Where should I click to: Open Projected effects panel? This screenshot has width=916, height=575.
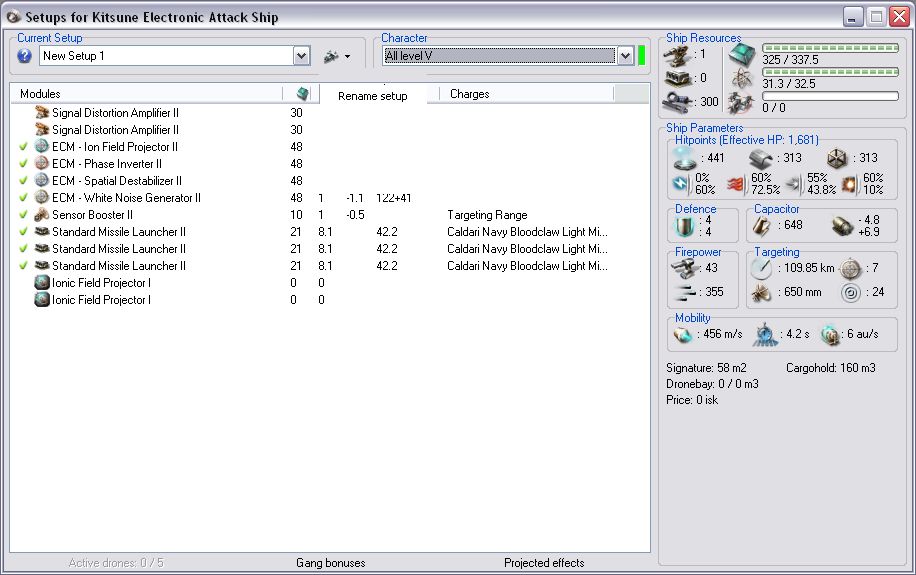[544, 563]
